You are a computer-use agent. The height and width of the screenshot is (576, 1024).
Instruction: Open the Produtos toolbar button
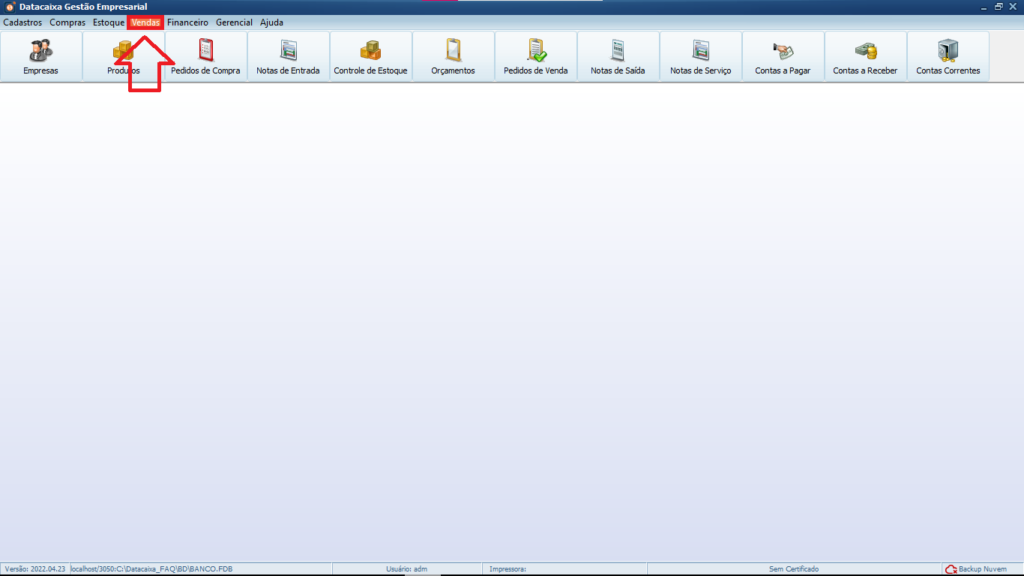click(x=124, y=56)
